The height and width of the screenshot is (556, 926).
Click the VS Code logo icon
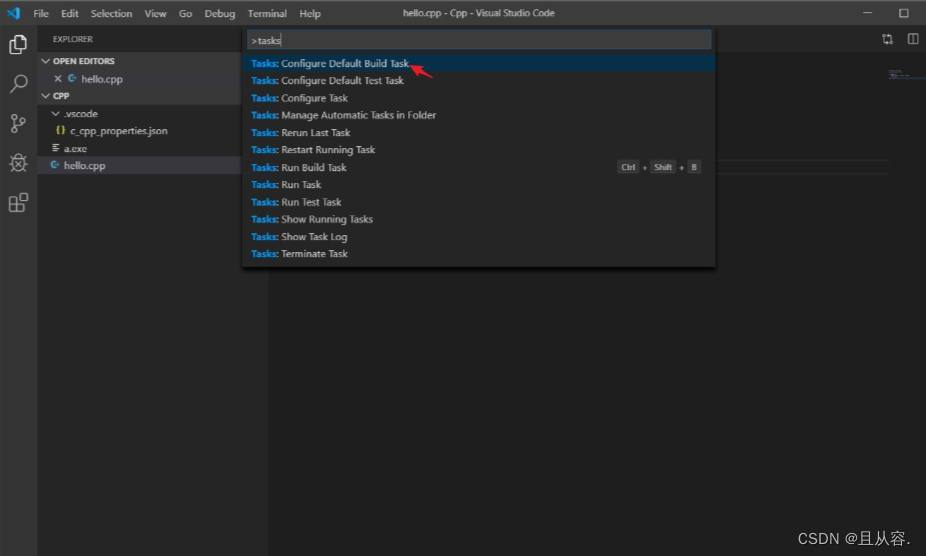coord(14,13)
